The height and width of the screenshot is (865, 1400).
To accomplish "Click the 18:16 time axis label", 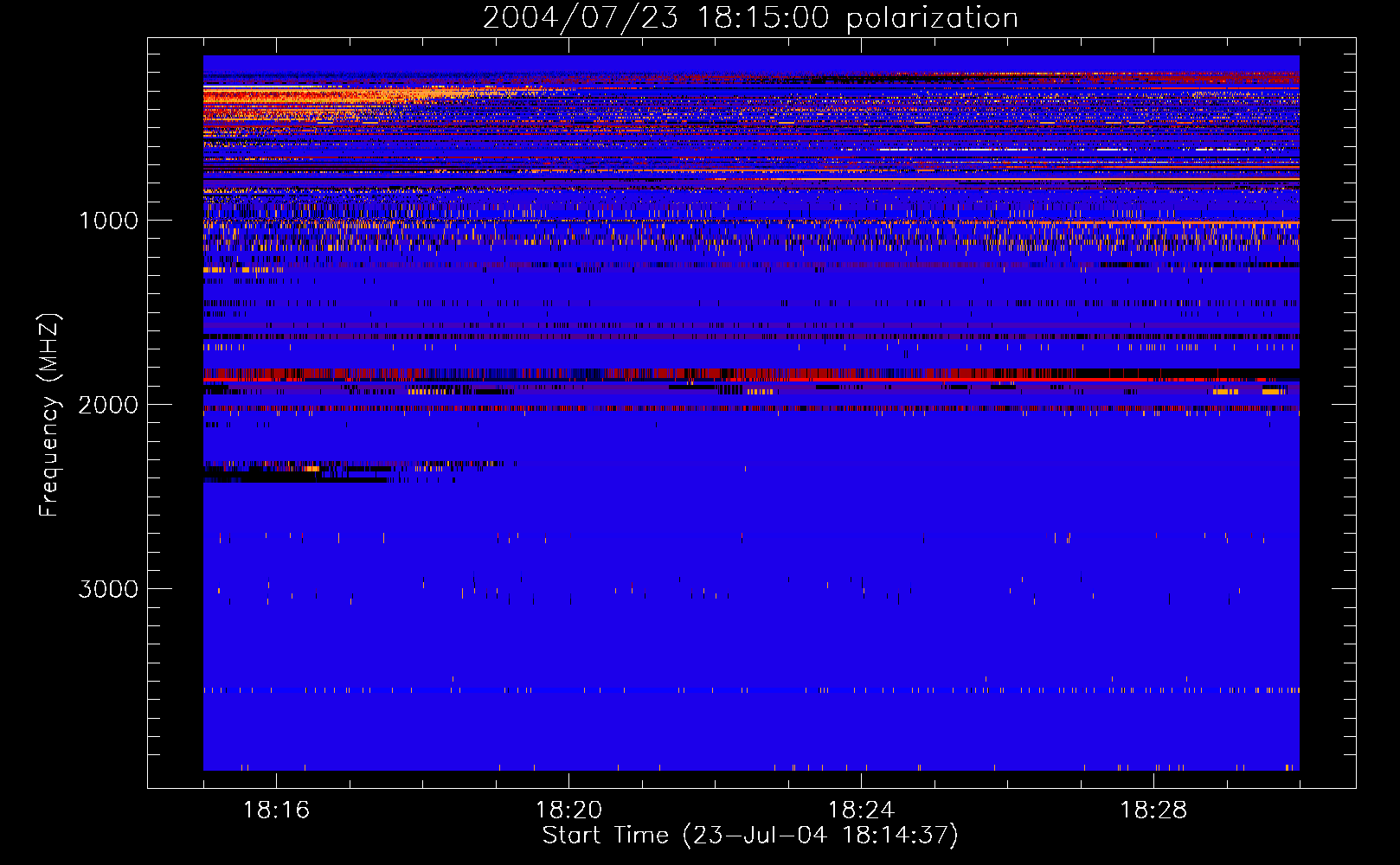I will coord(276,811).
